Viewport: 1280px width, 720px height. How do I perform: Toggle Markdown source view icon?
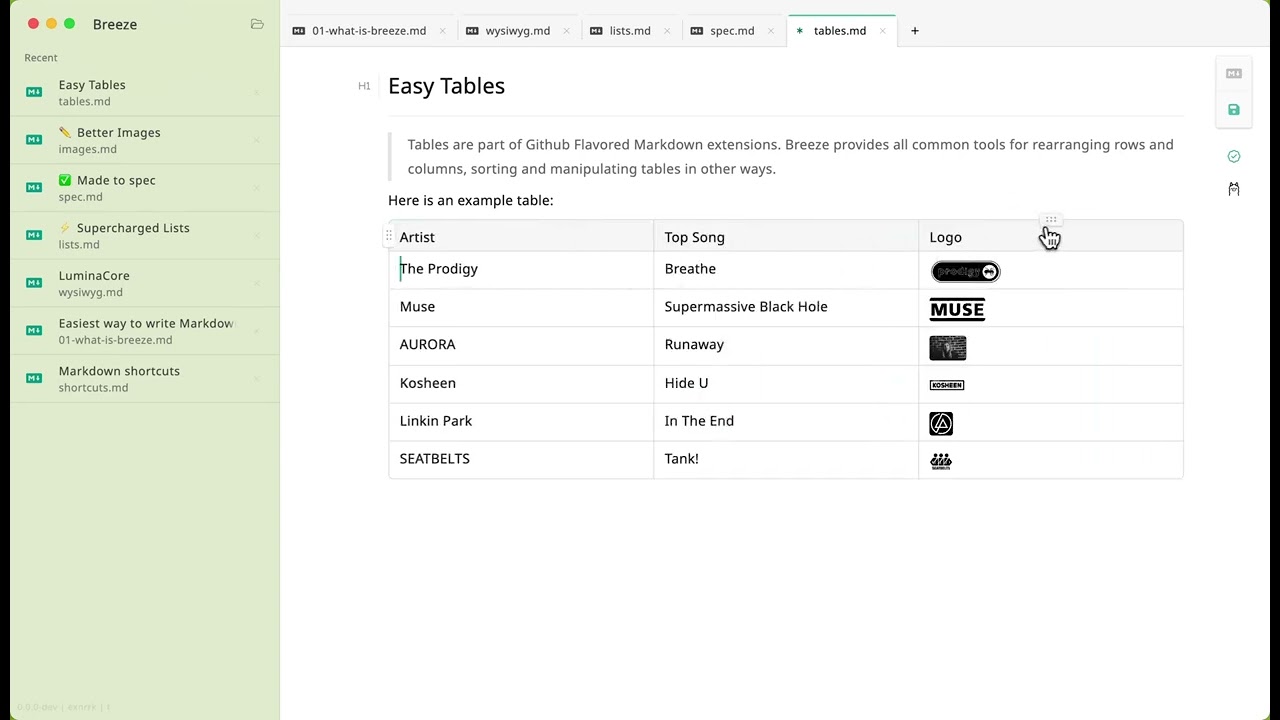[1233, 73]
